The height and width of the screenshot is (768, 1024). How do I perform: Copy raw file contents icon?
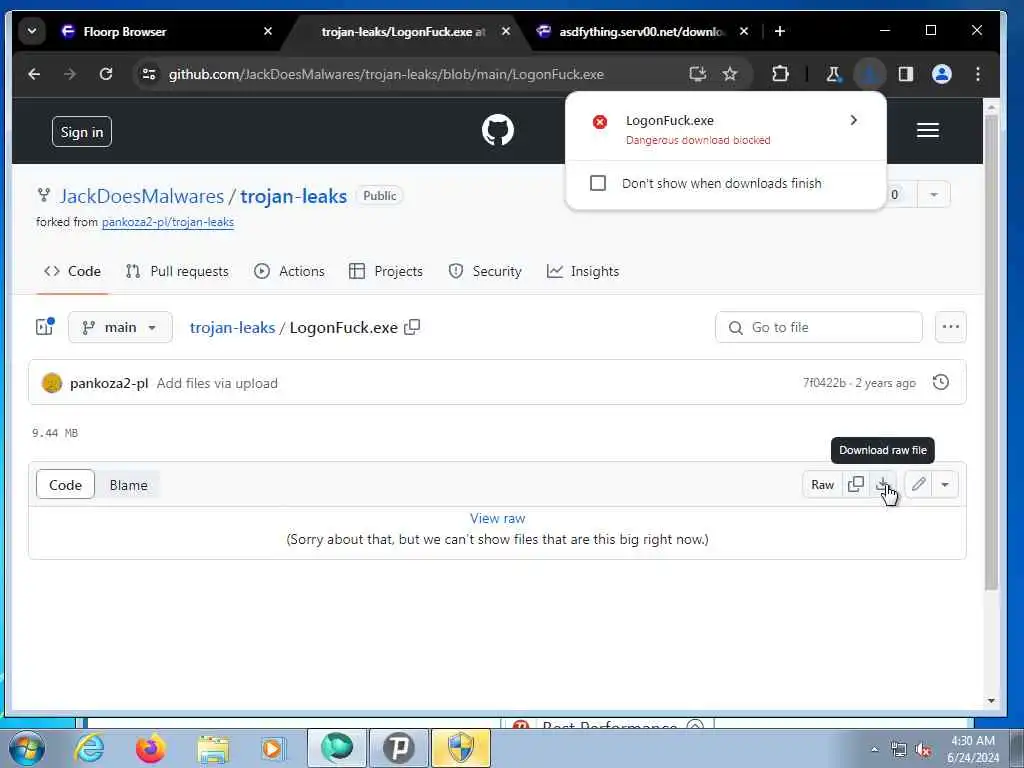coord(856,485)
